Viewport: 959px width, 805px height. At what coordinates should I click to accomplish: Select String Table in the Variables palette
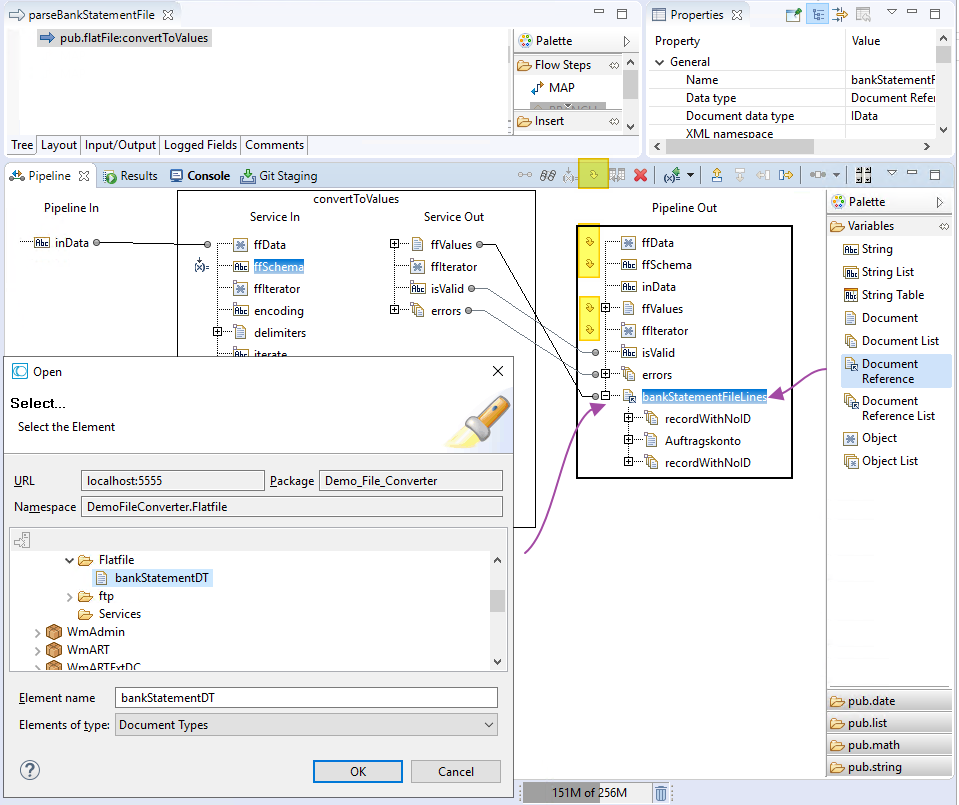coord(889,294)
